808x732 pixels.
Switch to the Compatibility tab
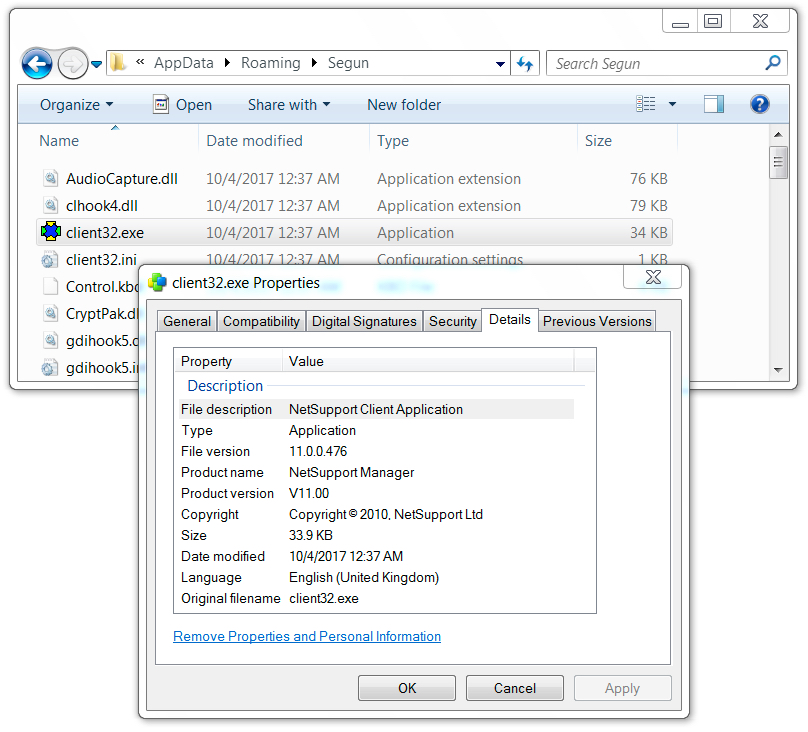[261, 321]
